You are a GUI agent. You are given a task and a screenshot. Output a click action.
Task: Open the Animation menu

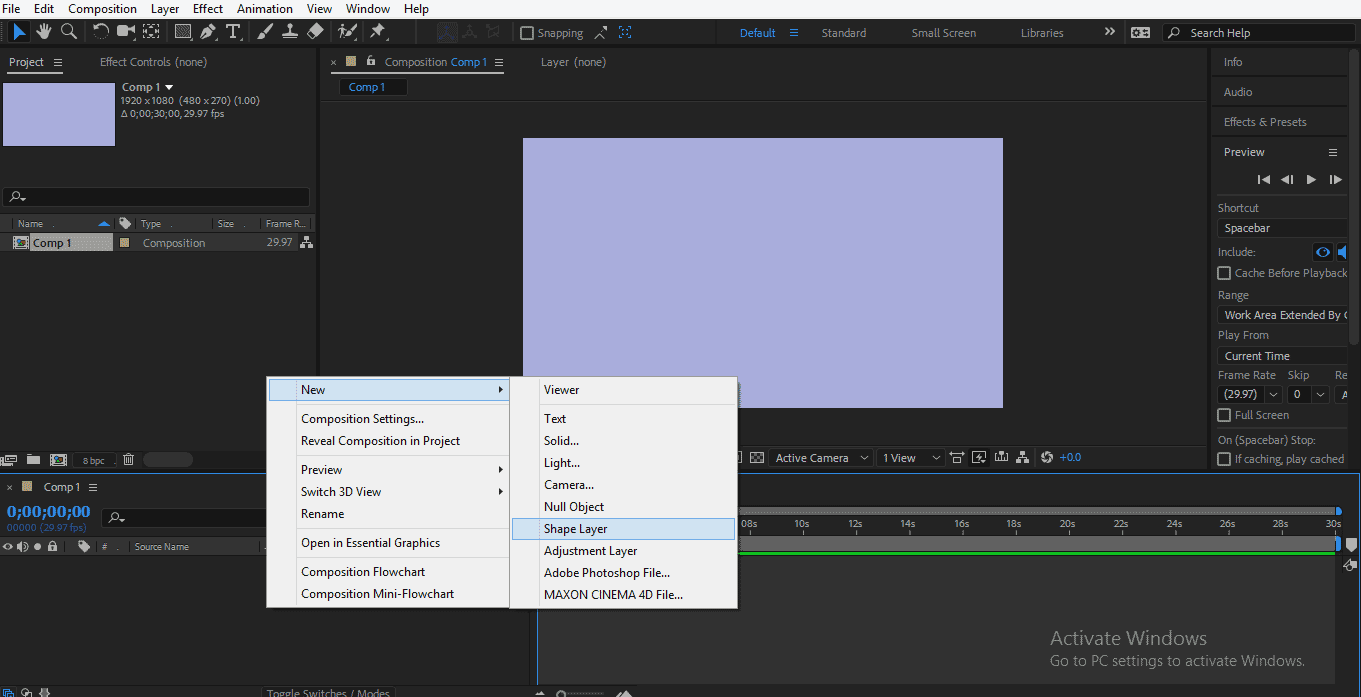(x=264, y=8)
